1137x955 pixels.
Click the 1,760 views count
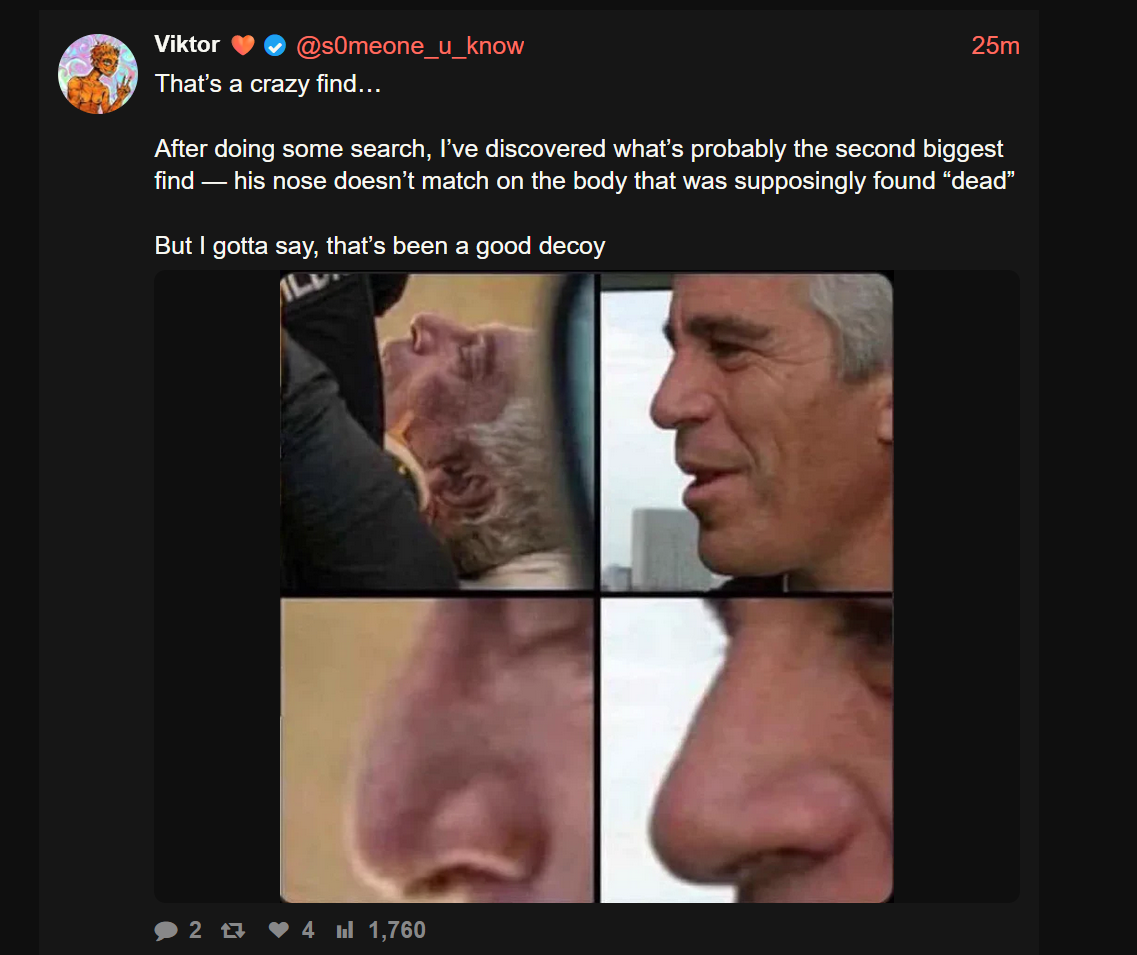[397, 930]
